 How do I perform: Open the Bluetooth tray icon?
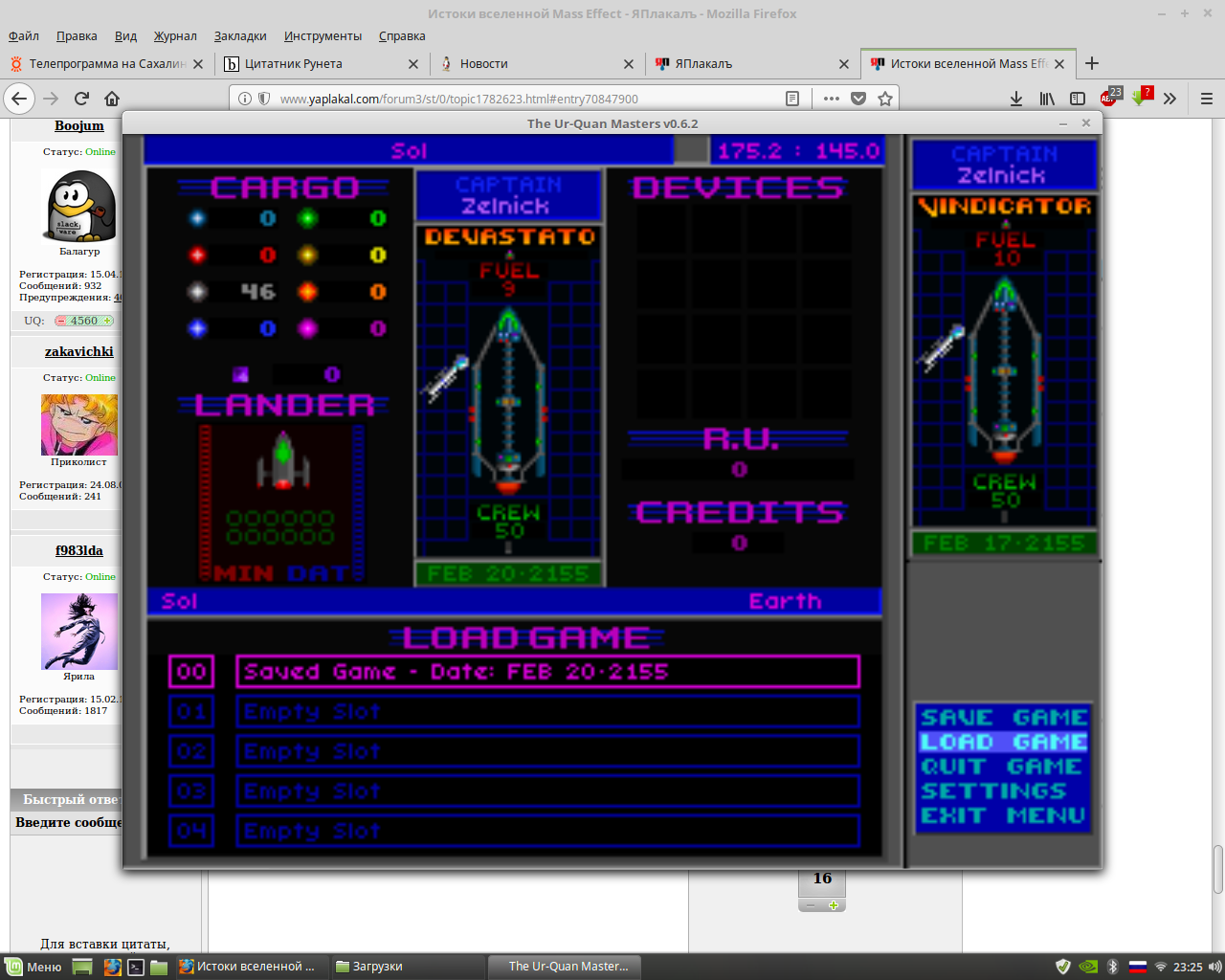pyautogui.click(x=1113, y=967)
